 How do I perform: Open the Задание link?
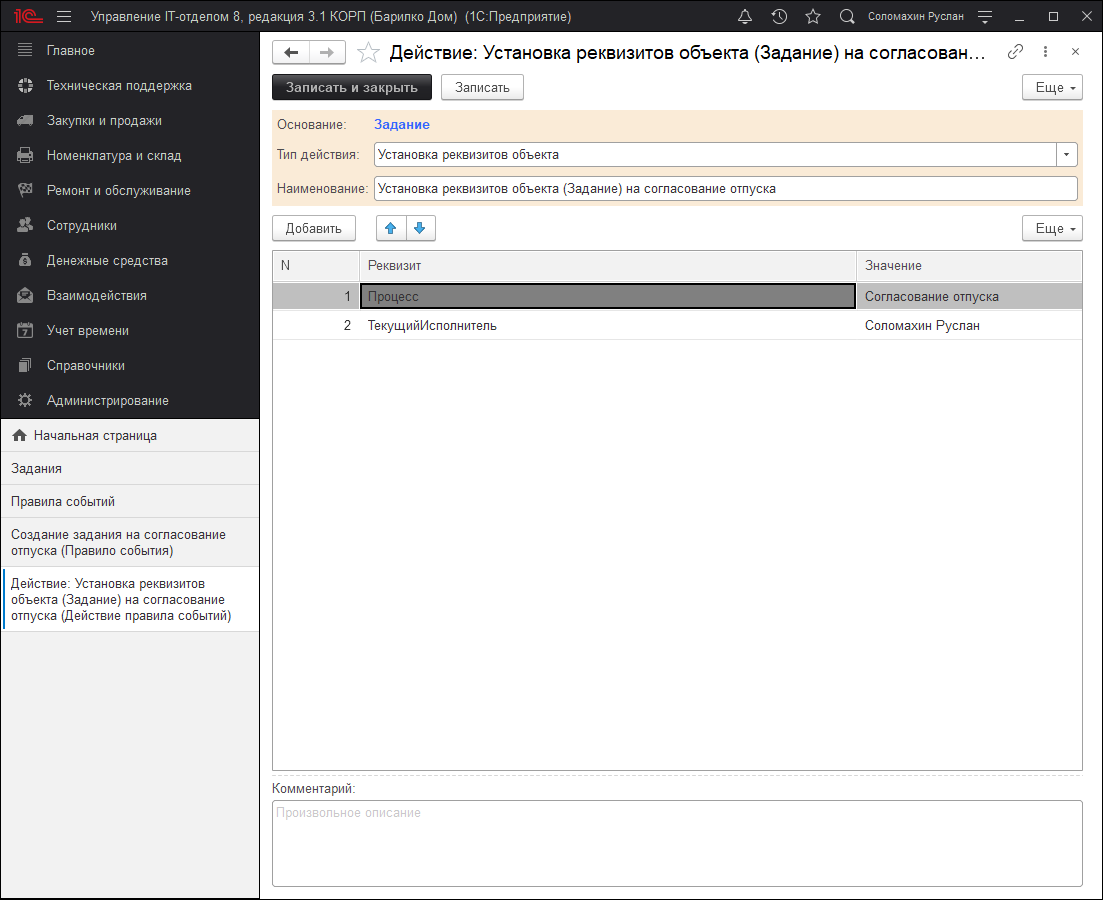401,125
